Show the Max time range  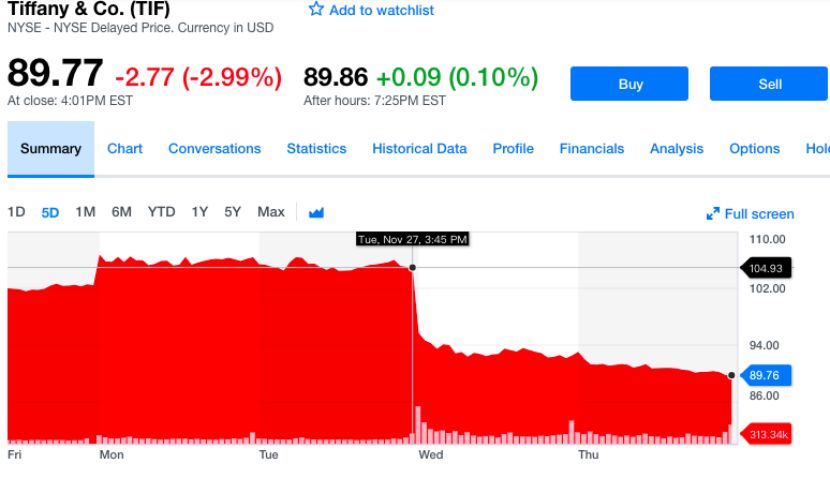point(271,212)
